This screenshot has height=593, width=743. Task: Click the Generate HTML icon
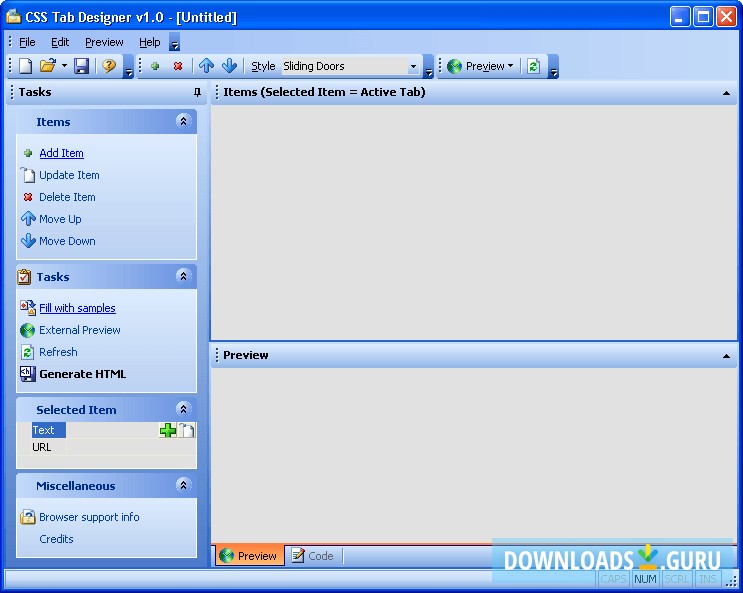(x=27, y=374)
